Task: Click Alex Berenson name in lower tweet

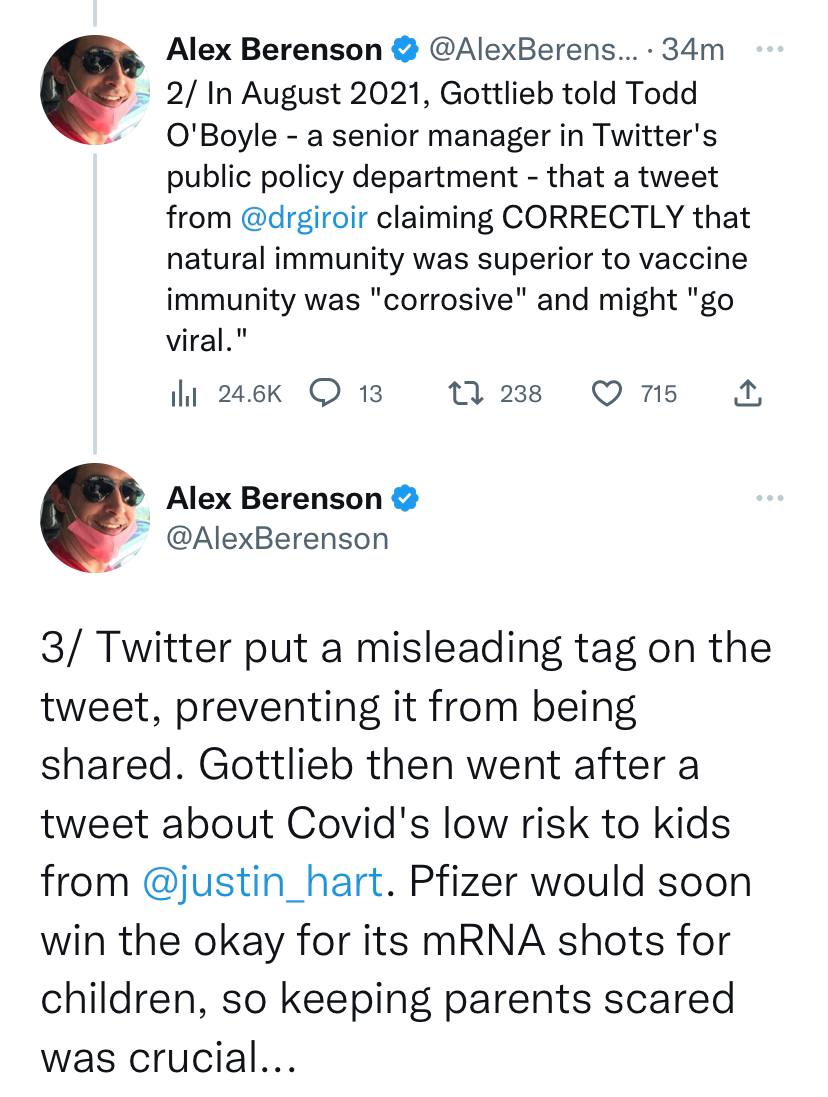Action: click(274, 499)
